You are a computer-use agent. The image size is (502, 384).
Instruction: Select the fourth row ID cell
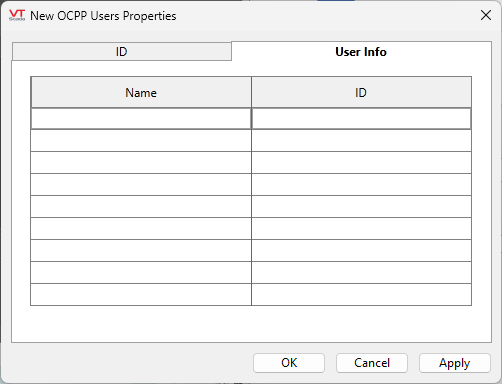[361, 185]
